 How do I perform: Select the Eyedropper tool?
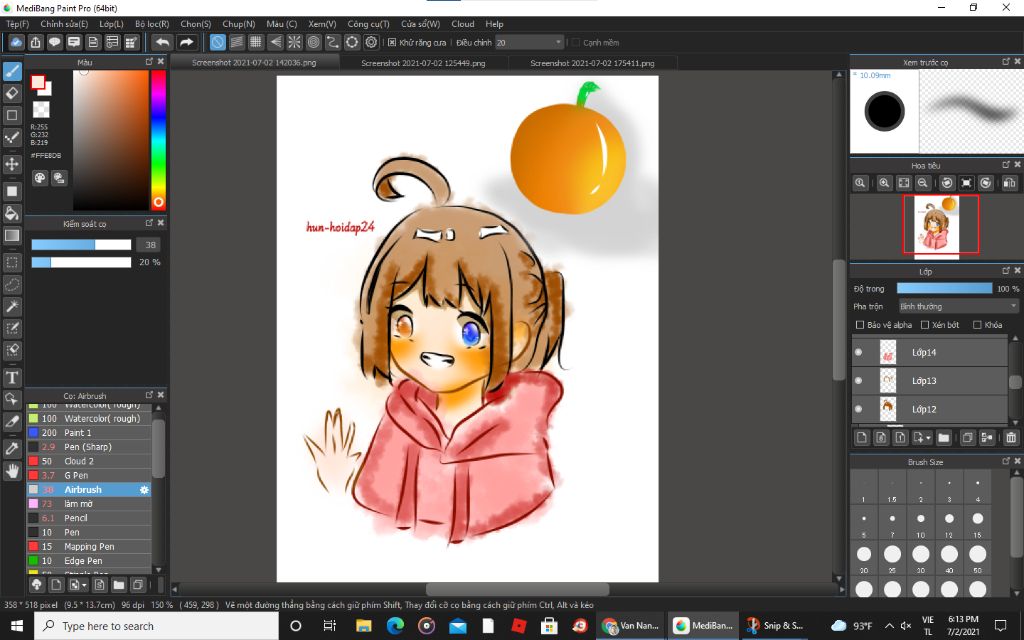pyautogui.click(x=12, y=449)
